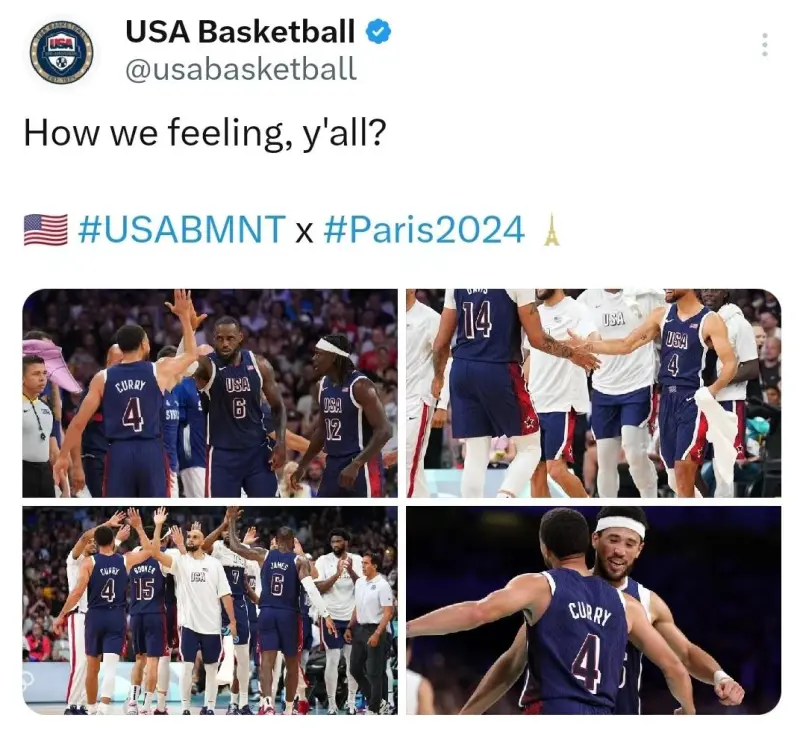The height and width of the screenshot is (747, 800).
Task: Open the #Paris2024 hashtag
Action: point(424,230)
